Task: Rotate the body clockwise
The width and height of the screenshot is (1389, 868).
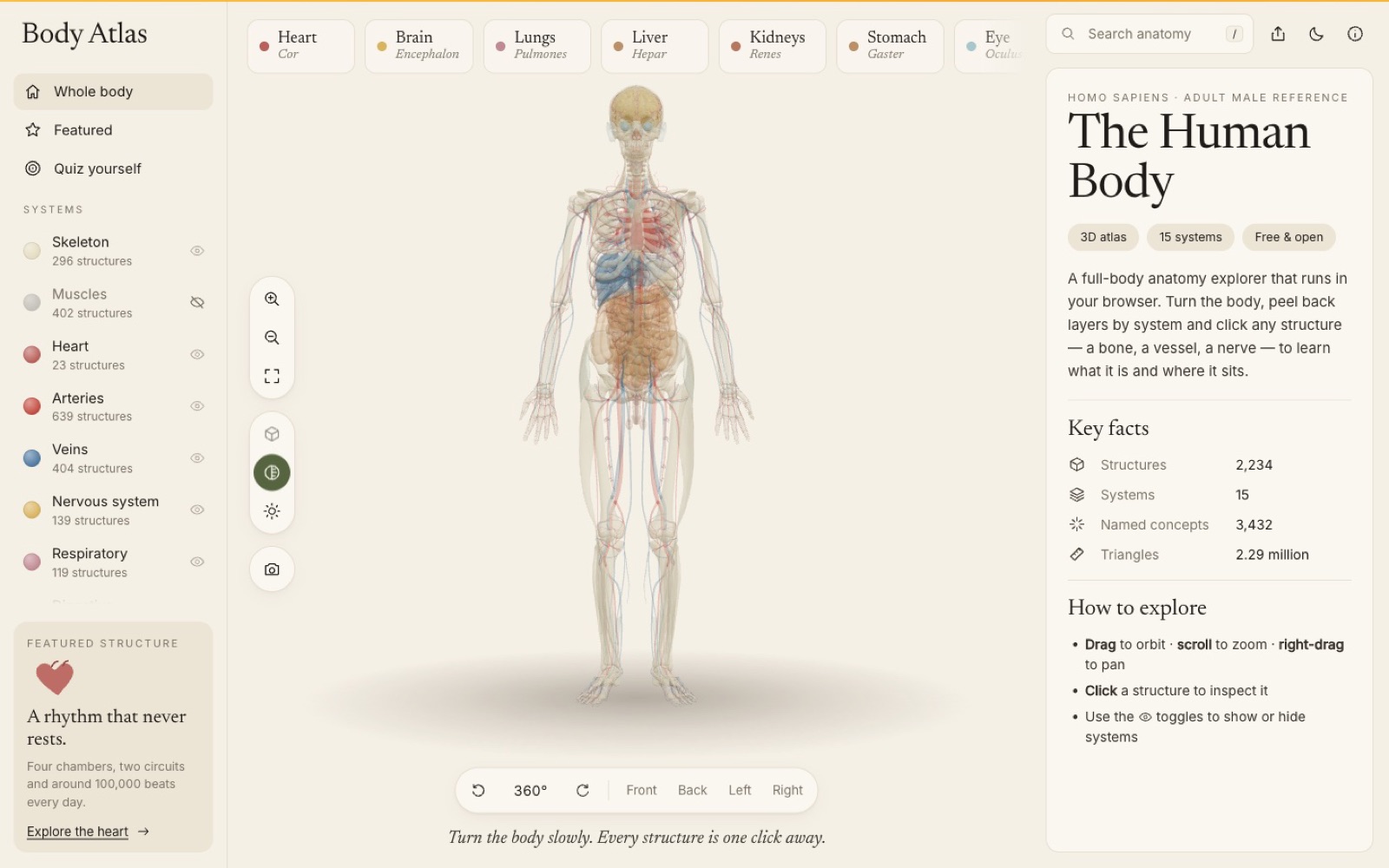Action: [x=583, y=790]
